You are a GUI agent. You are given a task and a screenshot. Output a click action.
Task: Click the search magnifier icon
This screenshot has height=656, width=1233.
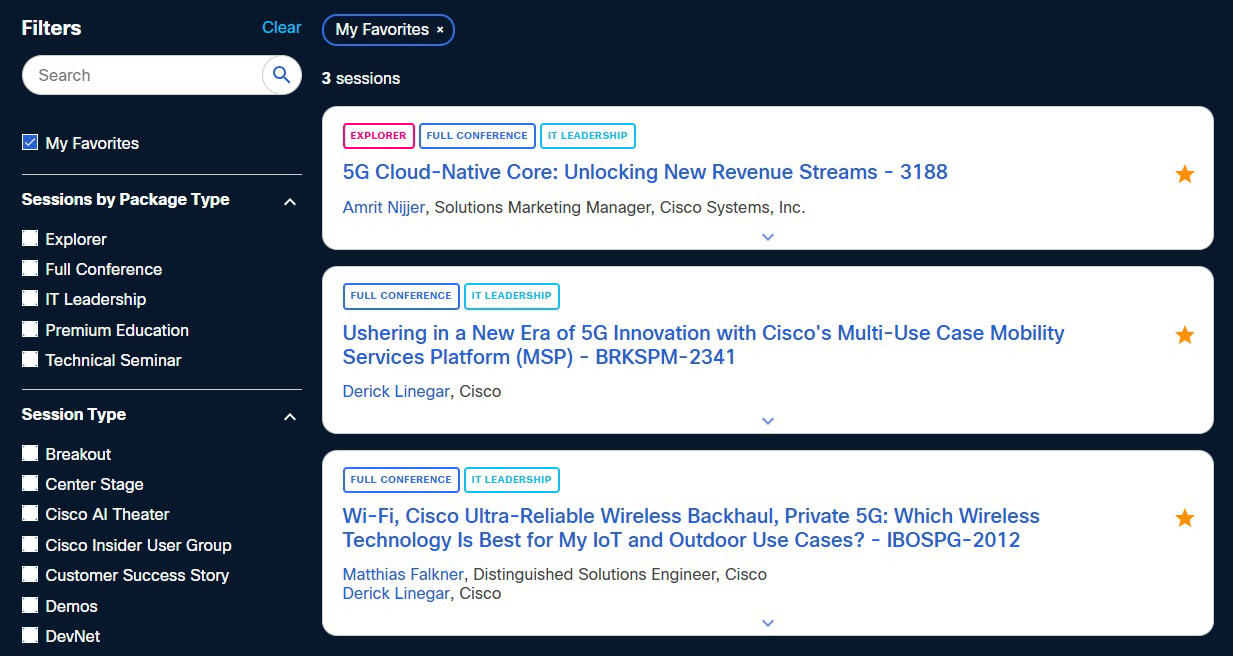click(281, 75)
